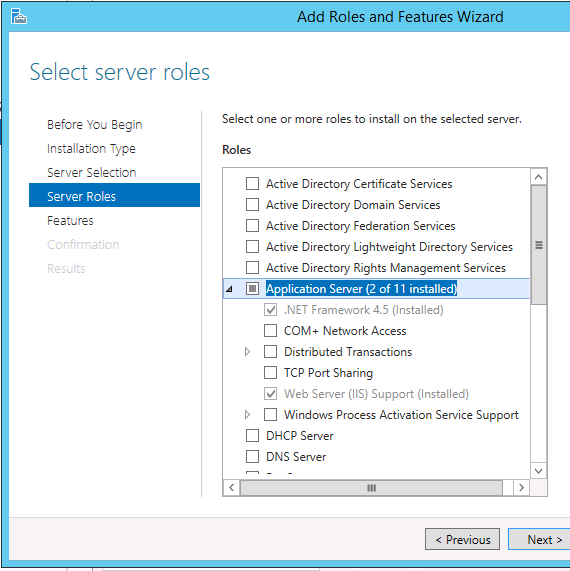The width and height of the screenshot is (570, 571).
Task: Enable the DHCP Server checkbox
Action: 252,436
